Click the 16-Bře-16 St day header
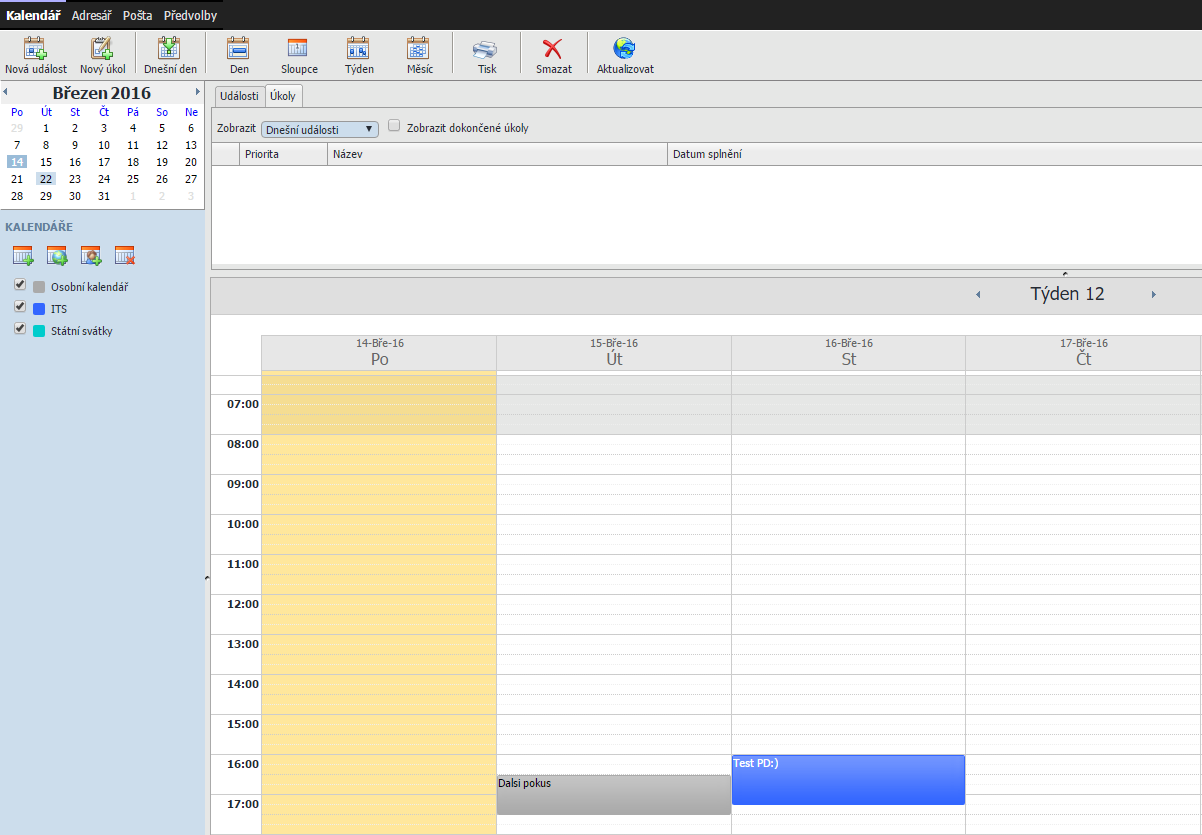Screen dimensions: 1202x835 pyautogui.click(x=849, y=353)
